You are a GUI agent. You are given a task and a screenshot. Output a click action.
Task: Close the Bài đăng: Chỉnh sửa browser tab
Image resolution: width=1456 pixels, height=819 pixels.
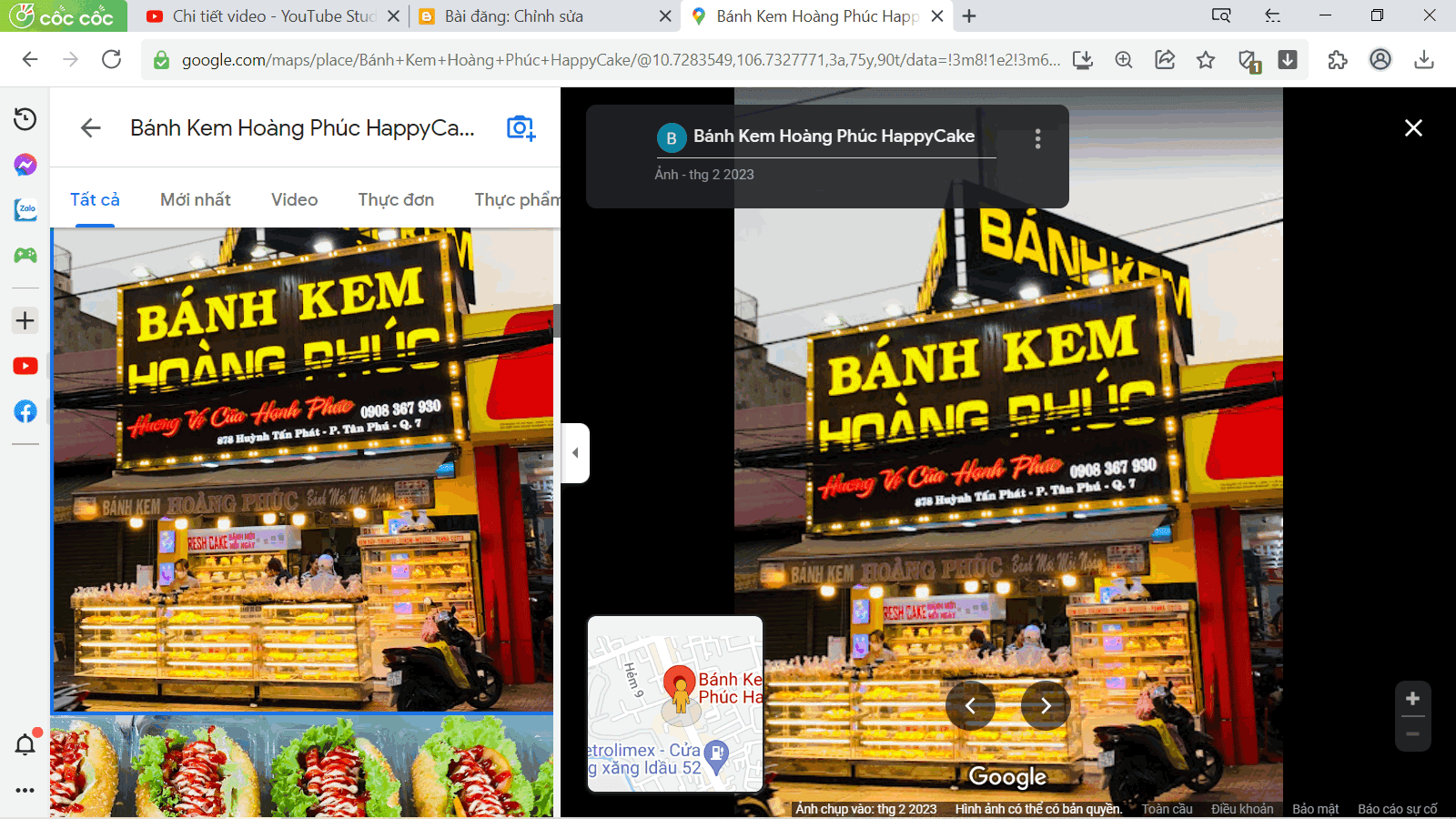click(665, 16)
